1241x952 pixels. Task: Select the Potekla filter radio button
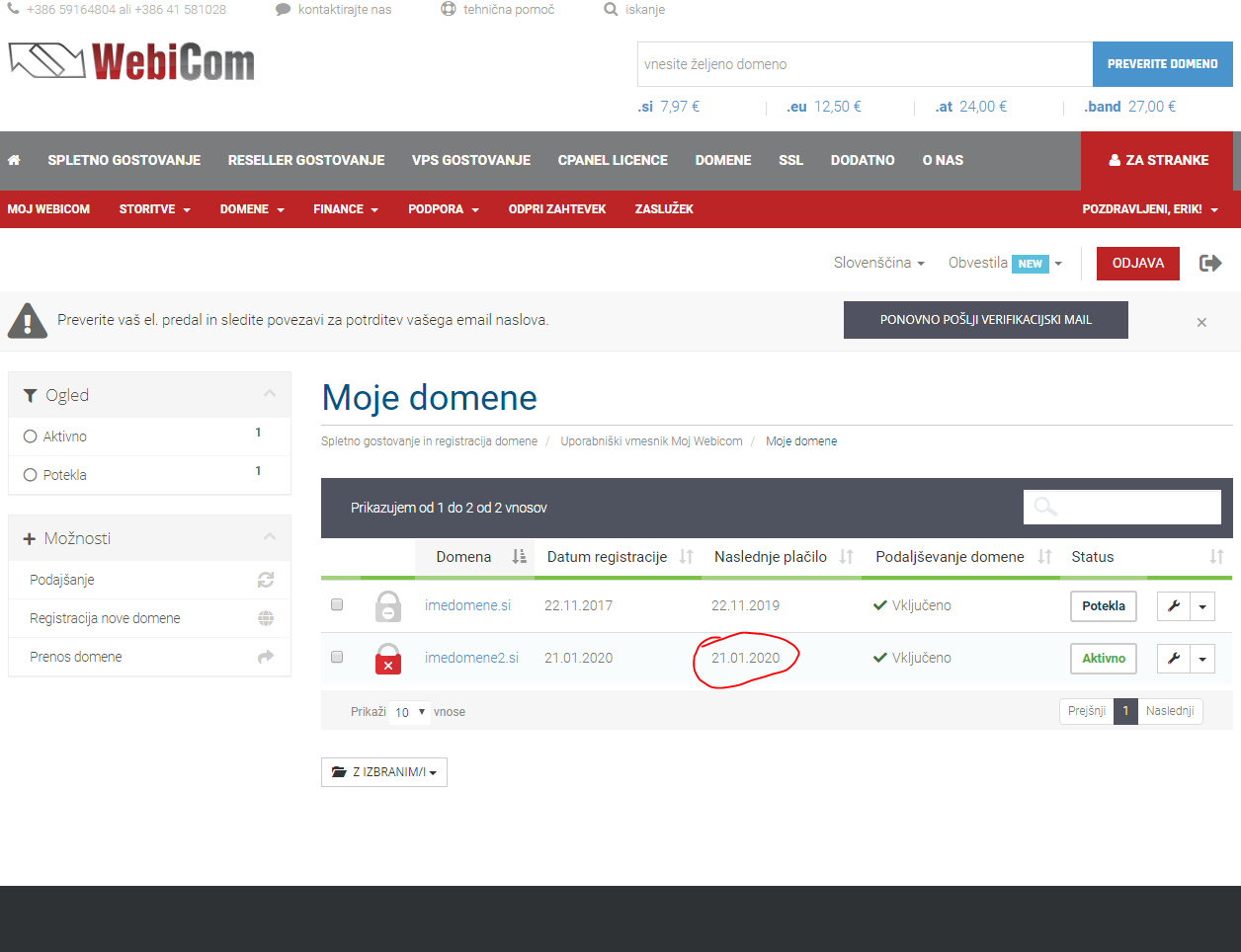(31, 475)
